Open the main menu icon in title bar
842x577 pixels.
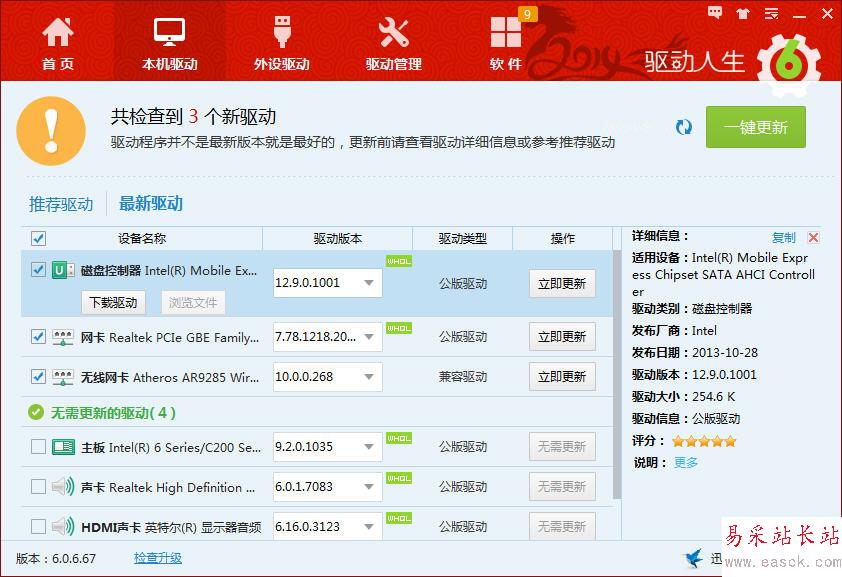click(772, 13)
